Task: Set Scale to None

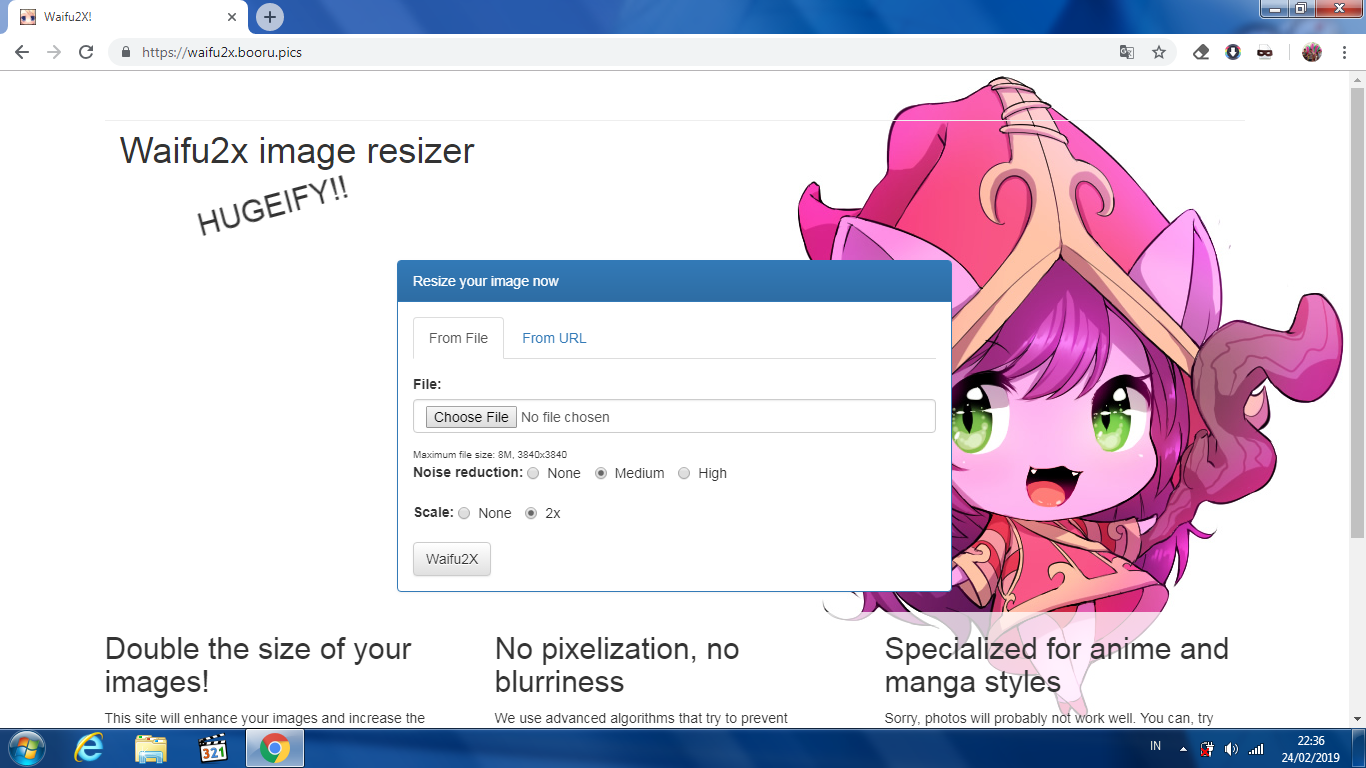Action: click(464, 513)
